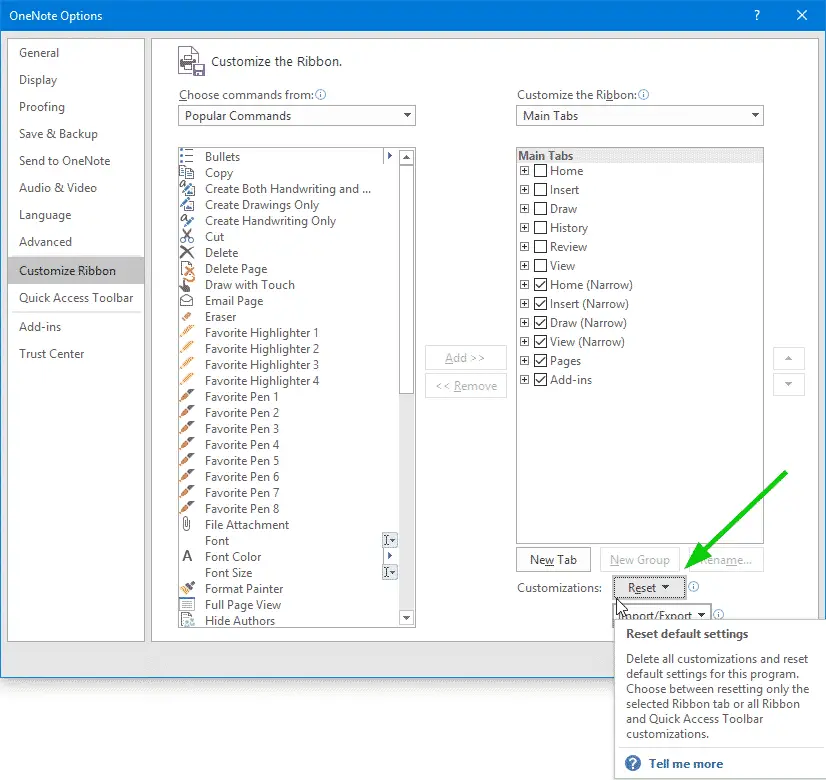Click the Draw with Touch icon
This screenshot has height=780, width=826.
click(187, 284)
